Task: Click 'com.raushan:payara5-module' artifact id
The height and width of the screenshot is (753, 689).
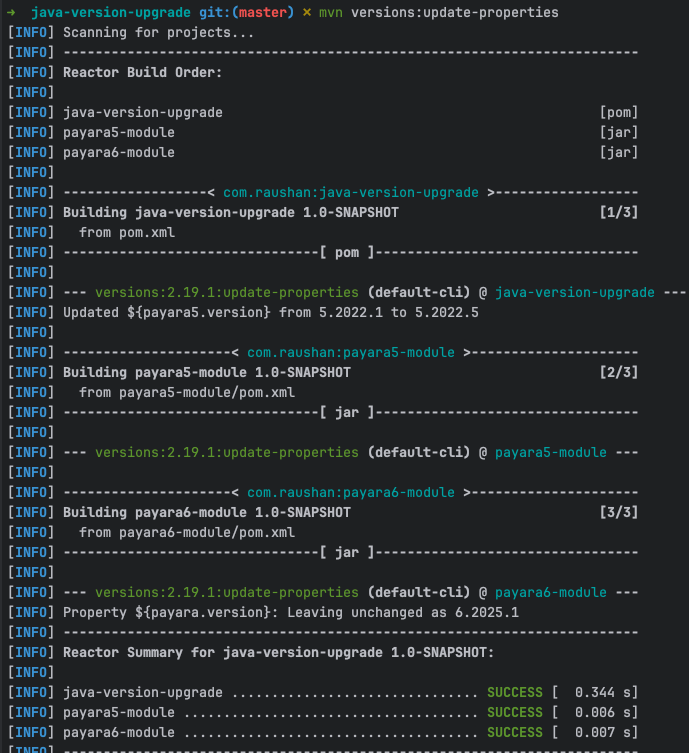Action: point(351,352)
